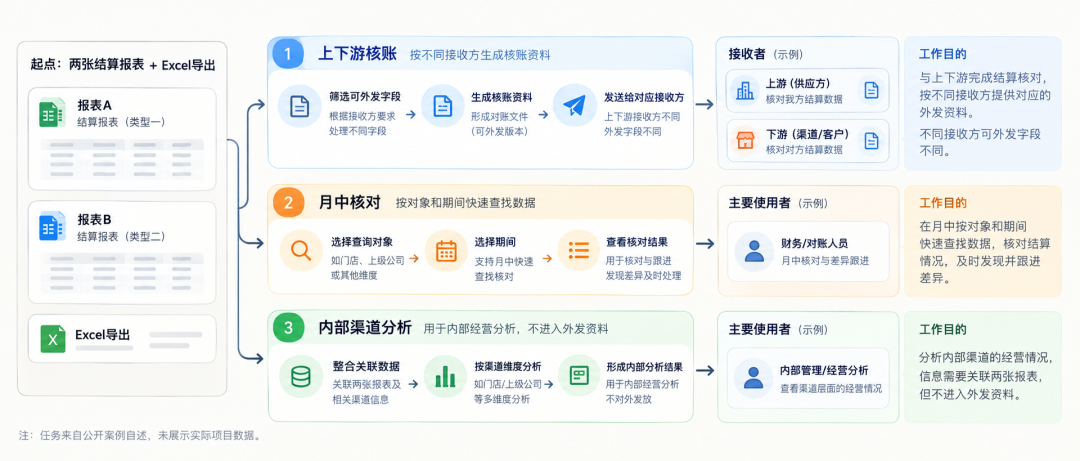Click the calendar icon for 选择期间
Viewport: 1080px width, 461px height.
[x=446, y=251]
